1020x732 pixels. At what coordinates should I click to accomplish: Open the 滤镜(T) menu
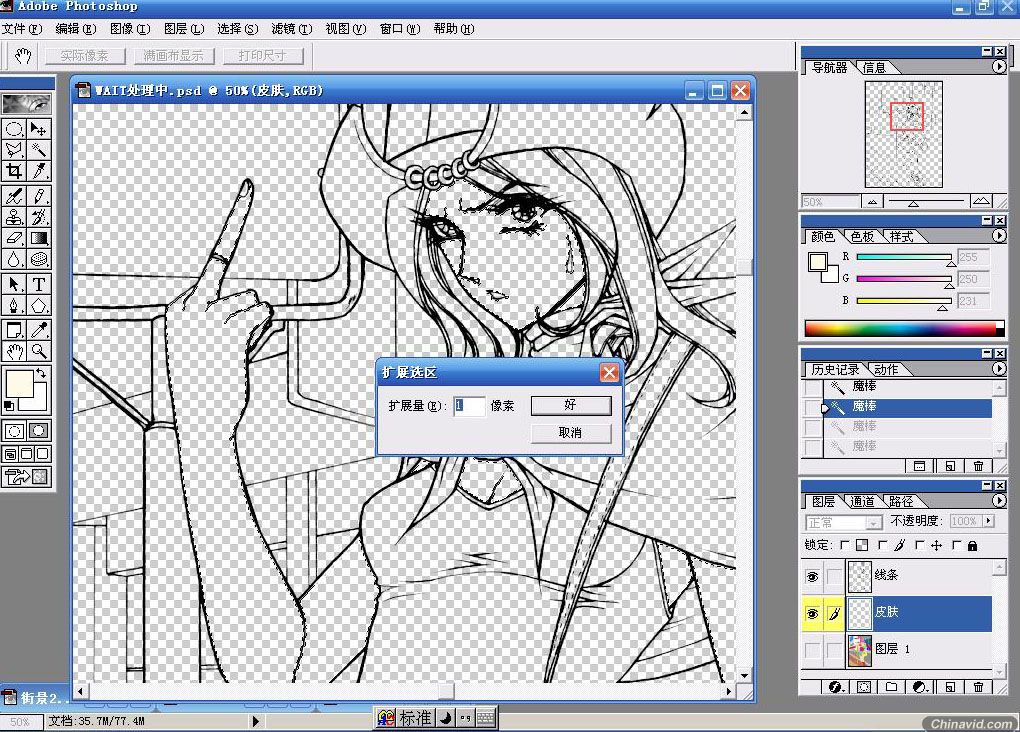[x=291, y=29]
